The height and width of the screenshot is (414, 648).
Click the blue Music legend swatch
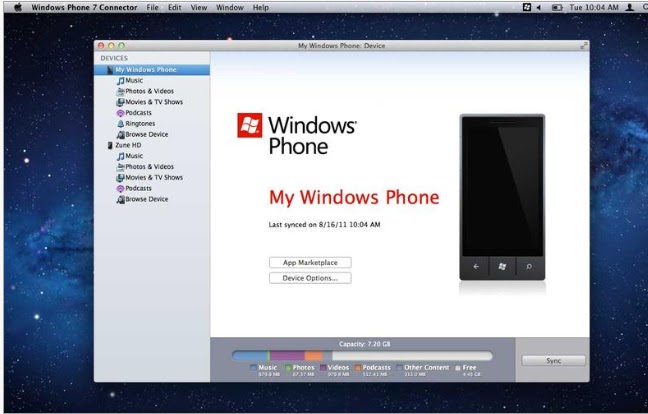253,367
